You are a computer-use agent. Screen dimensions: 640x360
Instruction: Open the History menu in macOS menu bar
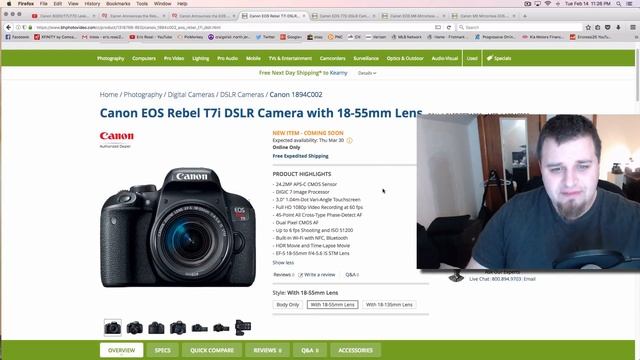tap(92, 4)
